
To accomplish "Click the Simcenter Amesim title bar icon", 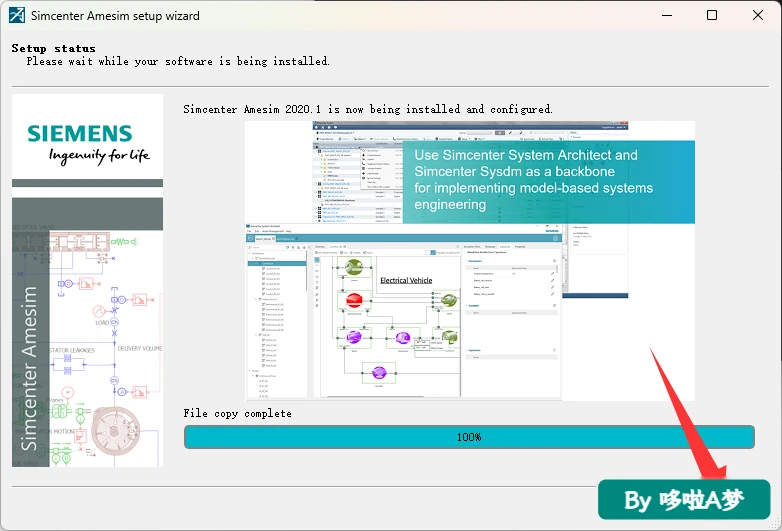I will point(16,15).
